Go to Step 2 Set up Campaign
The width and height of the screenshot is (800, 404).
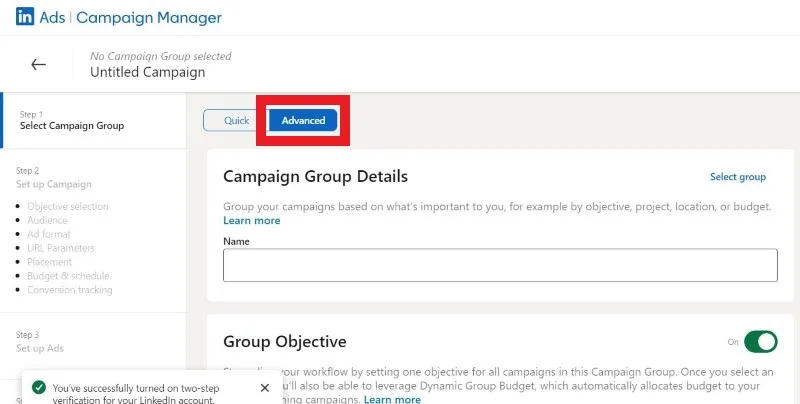[54, 178]
